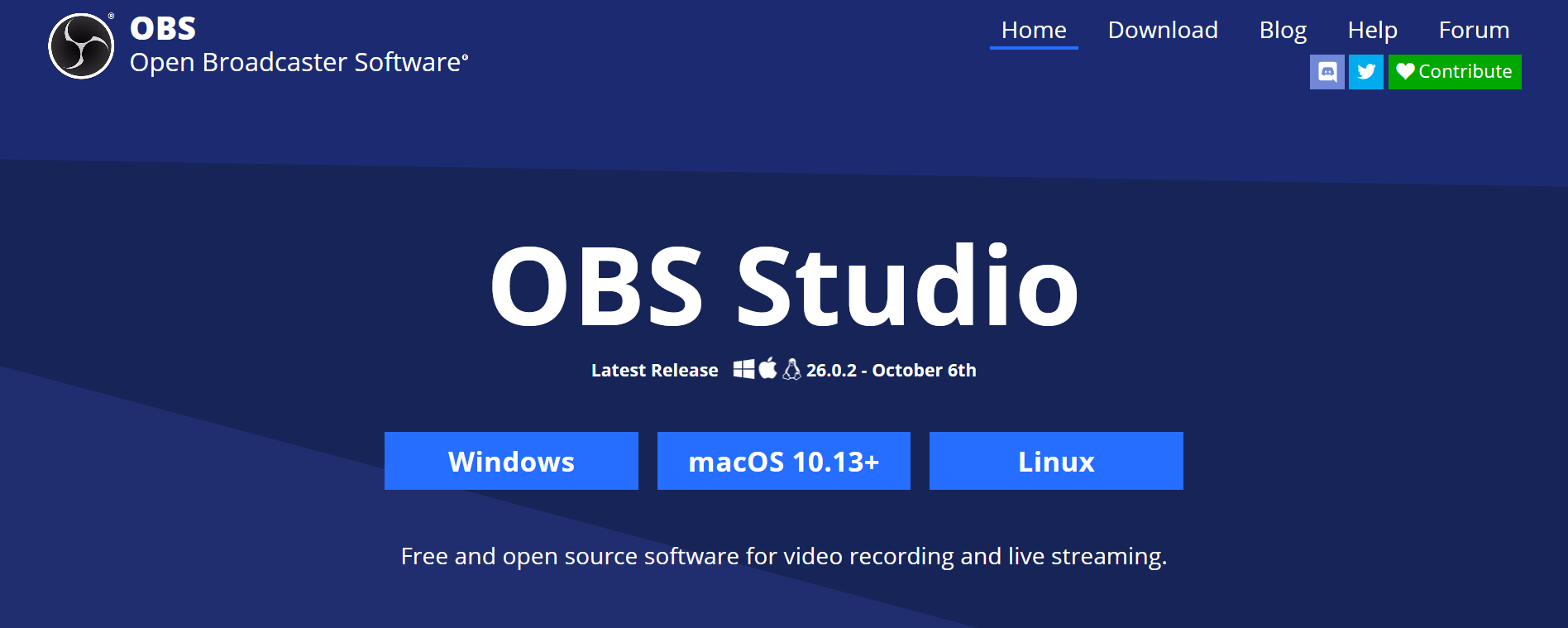Screen dimensions: 1568x628
Task: Go to the Blog menu item
Action: click(1283, 31)
